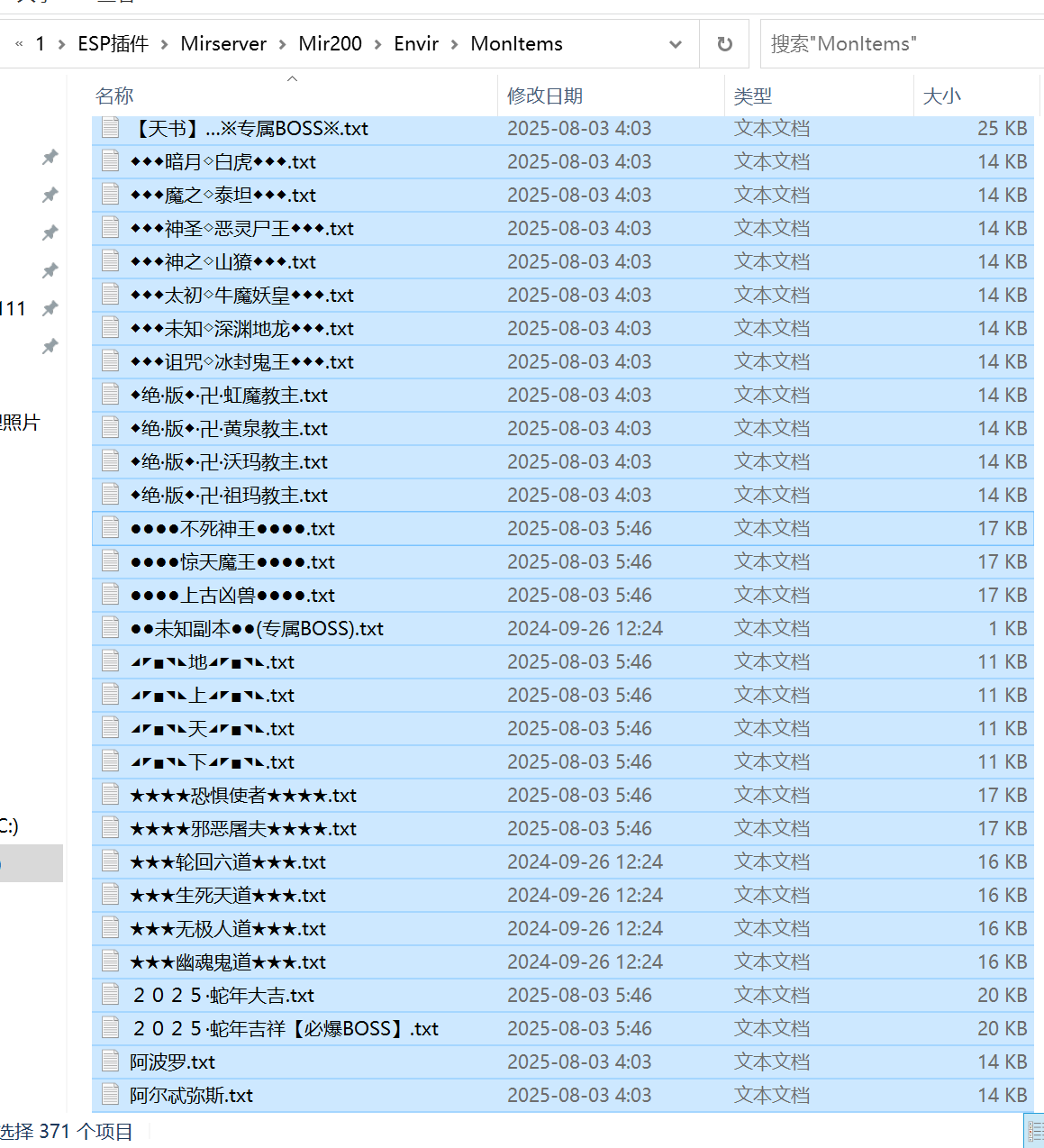Click the refresh button beside the address bar
Screen dimensions: 1044x1148
724,44
